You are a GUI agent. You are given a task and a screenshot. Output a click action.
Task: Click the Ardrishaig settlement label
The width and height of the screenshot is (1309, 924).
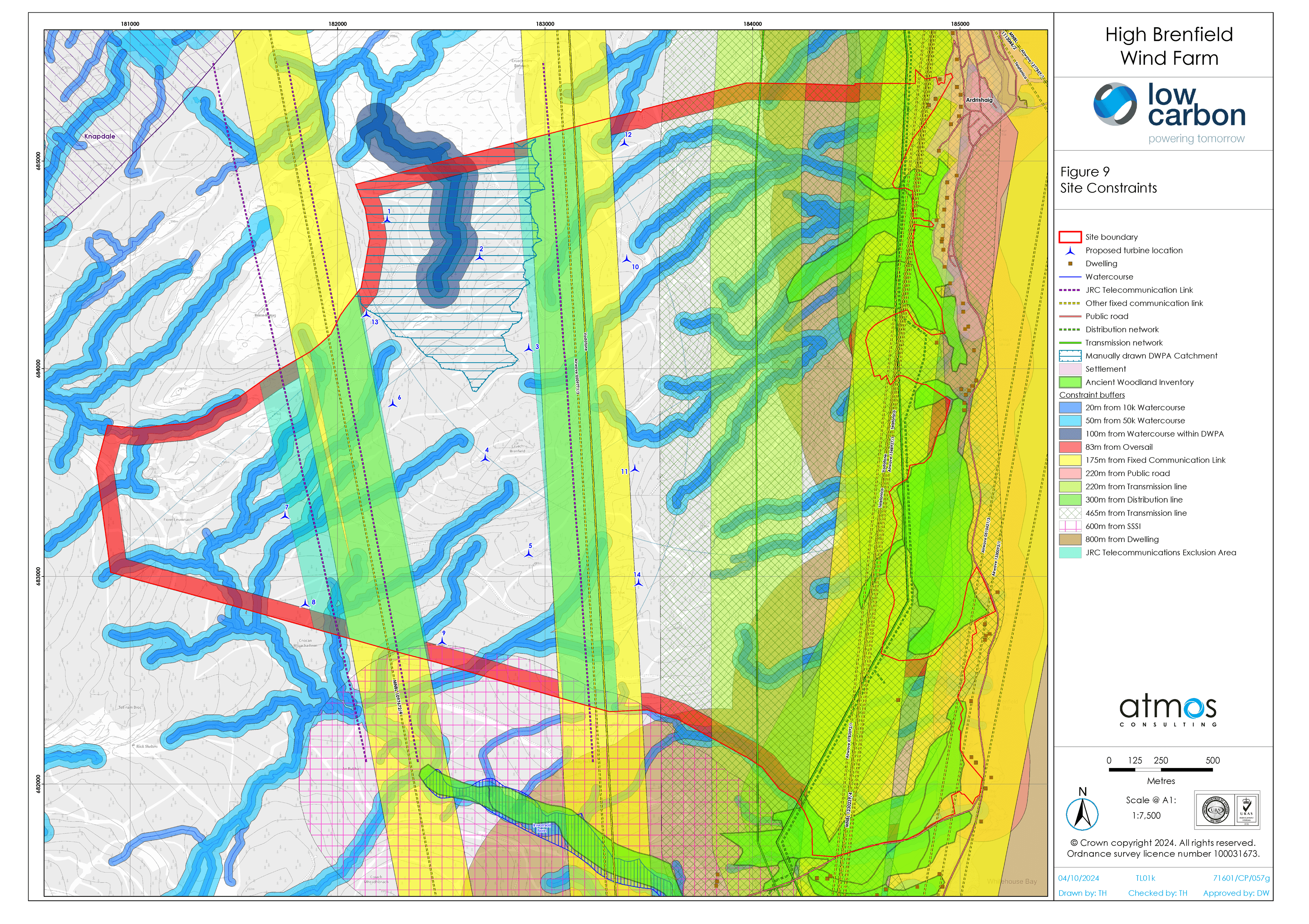click(979, 100)
